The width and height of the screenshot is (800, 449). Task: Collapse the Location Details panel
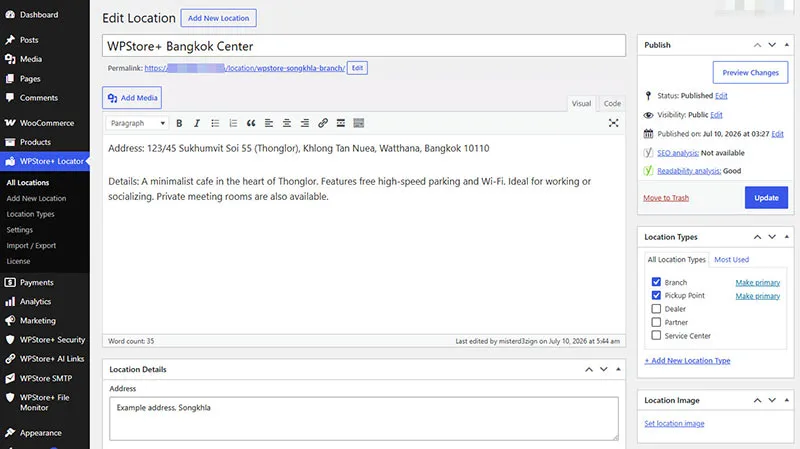(618, 369)
